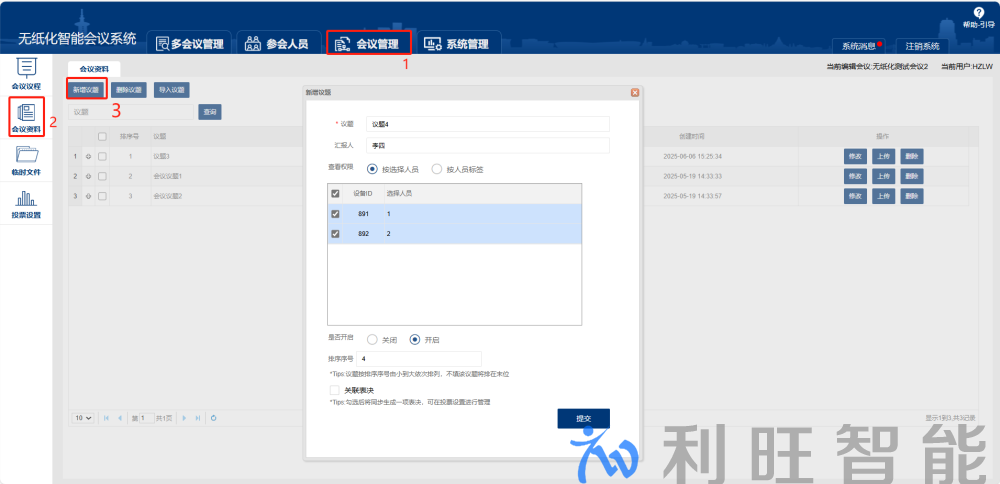Click 修改 for the 会议议题1 row

pyautogui.click(x=855, y=176)
